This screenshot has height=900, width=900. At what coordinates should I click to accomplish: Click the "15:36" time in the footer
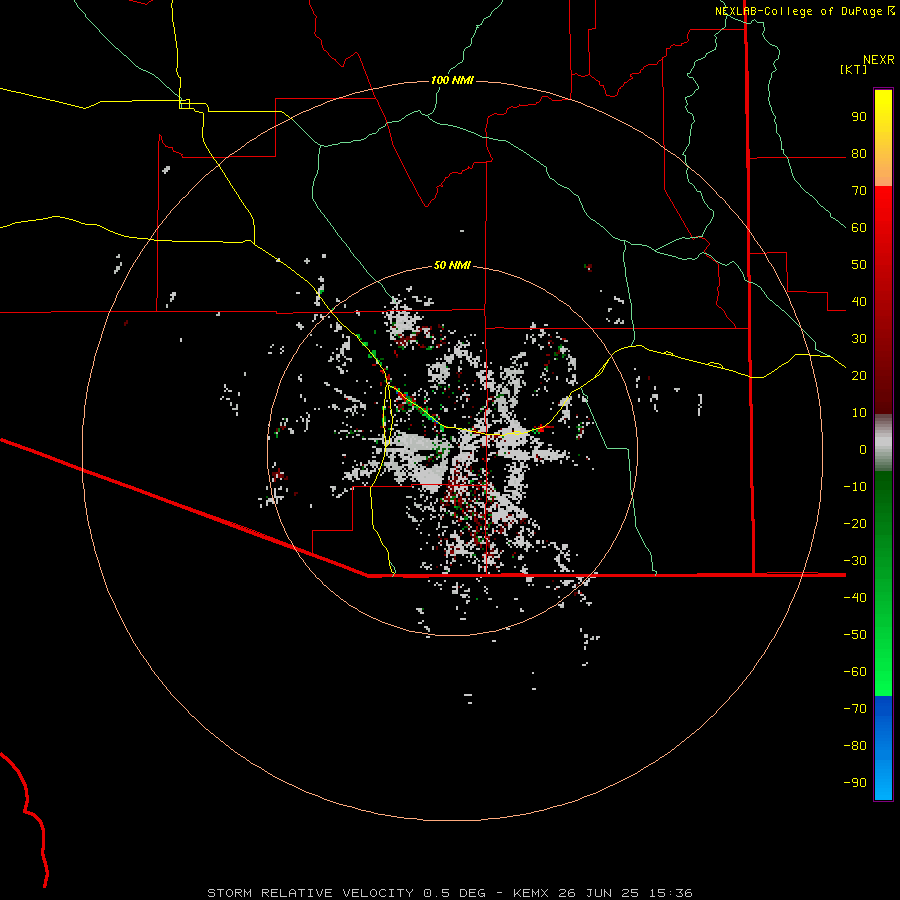tap(670, 893)
